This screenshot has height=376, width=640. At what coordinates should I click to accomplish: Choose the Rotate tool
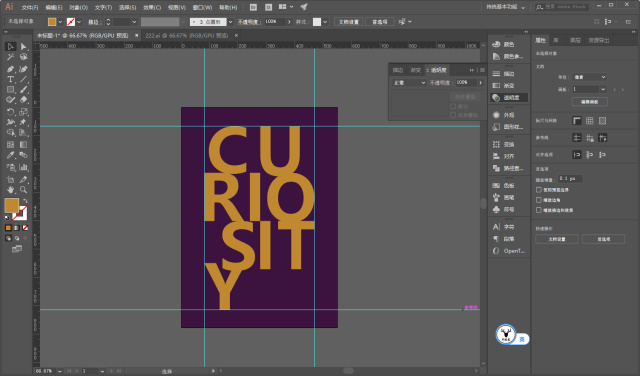click(x=11, y=111)
